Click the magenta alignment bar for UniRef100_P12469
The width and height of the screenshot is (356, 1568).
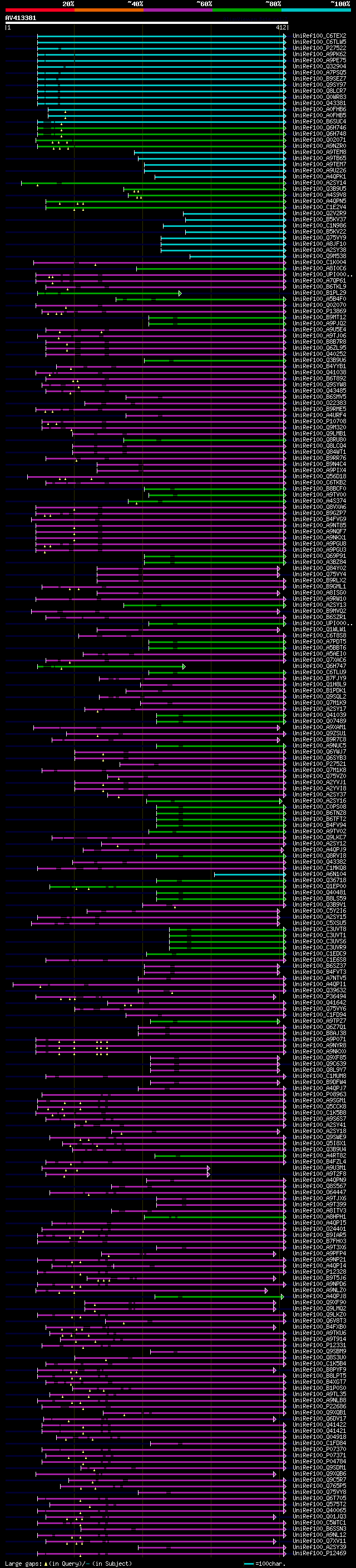point(161,1553)
